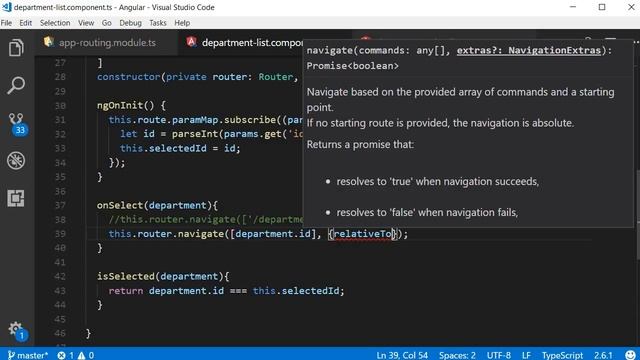640x360 pixels.
Task: Change line ending via LF entry
Action: pos(526,355)
